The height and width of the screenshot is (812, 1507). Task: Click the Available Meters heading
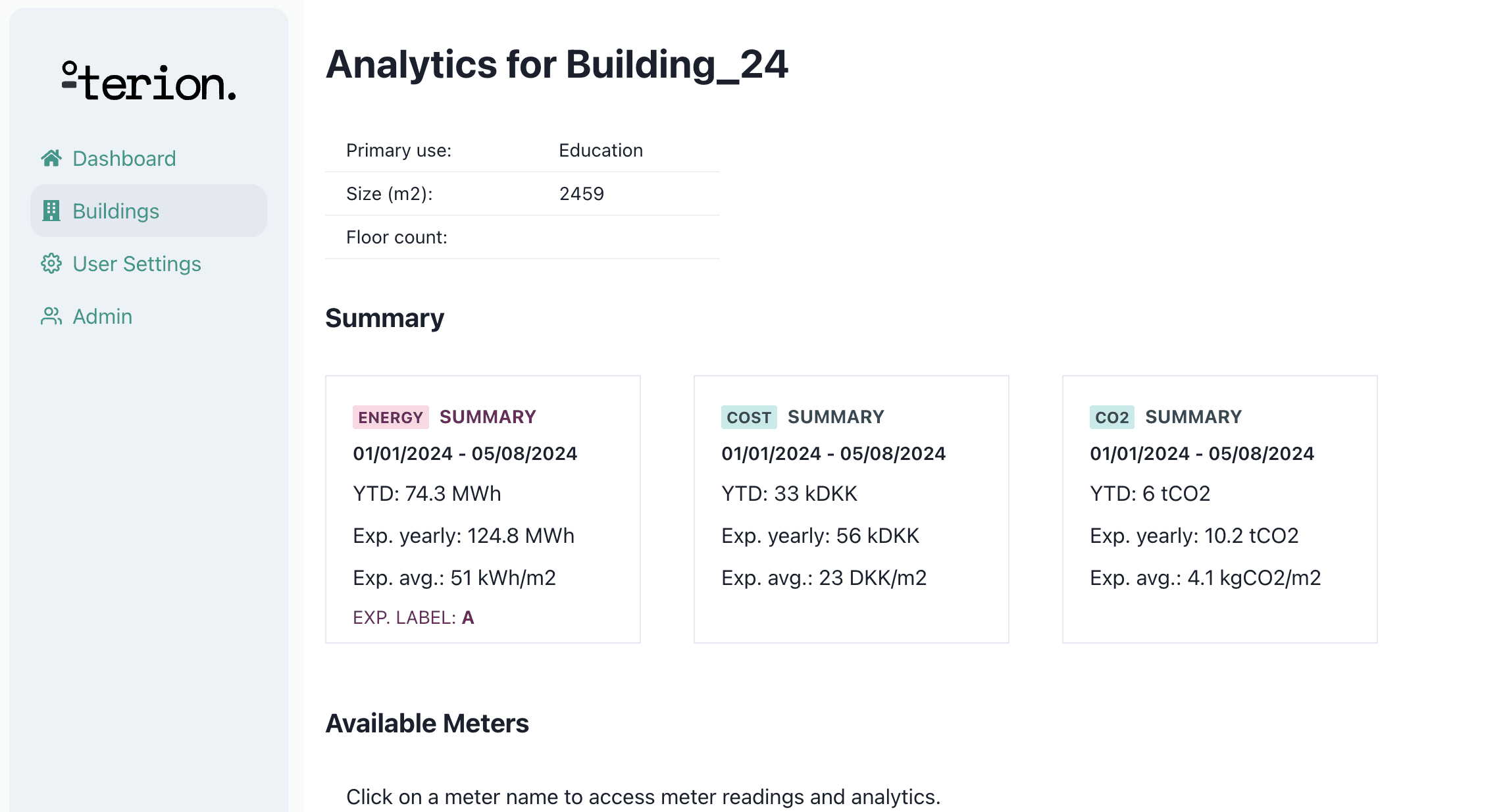(x=427, y=723)
